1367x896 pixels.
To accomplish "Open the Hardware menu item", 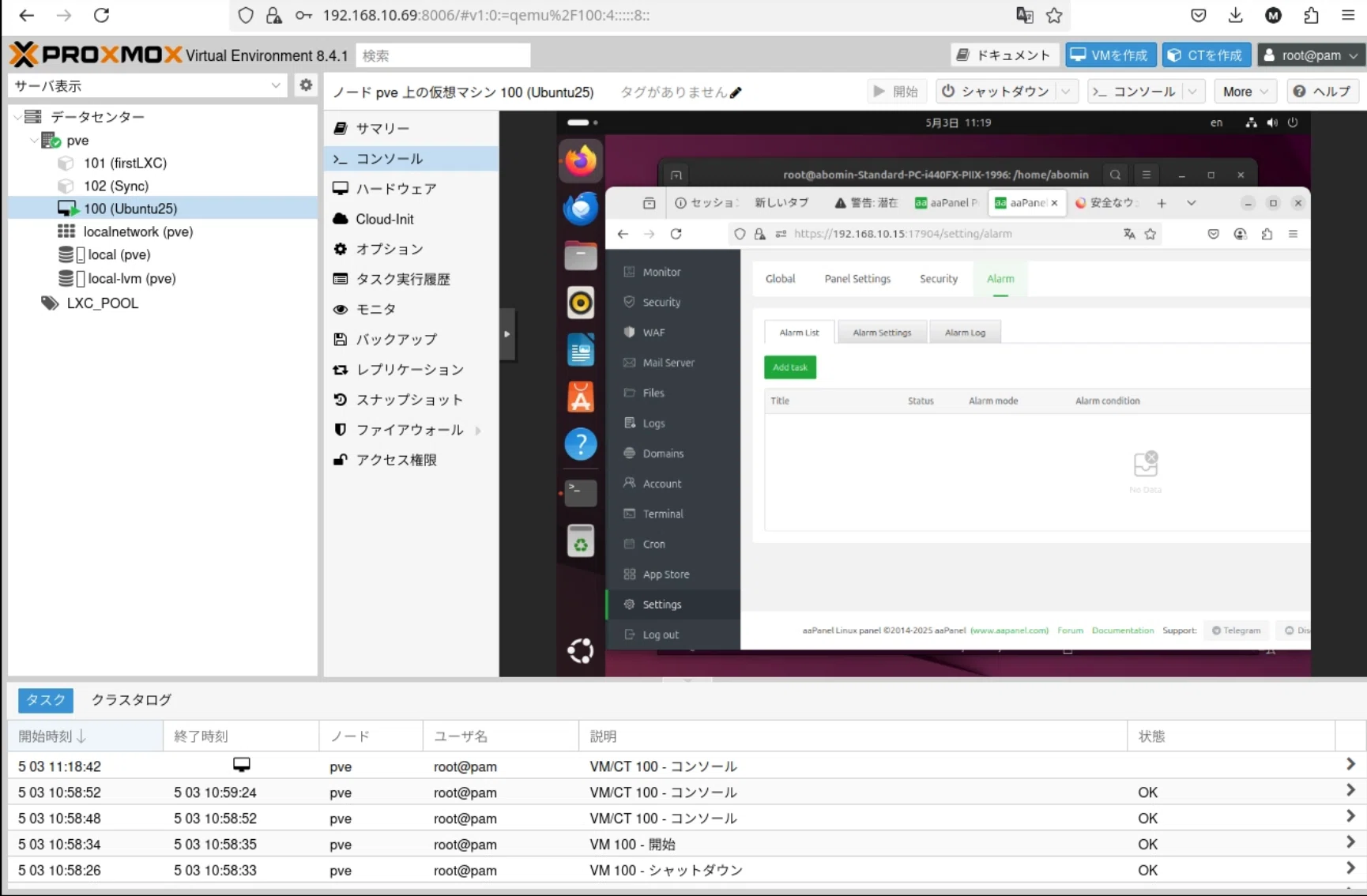I will click(x=411, y=188).
